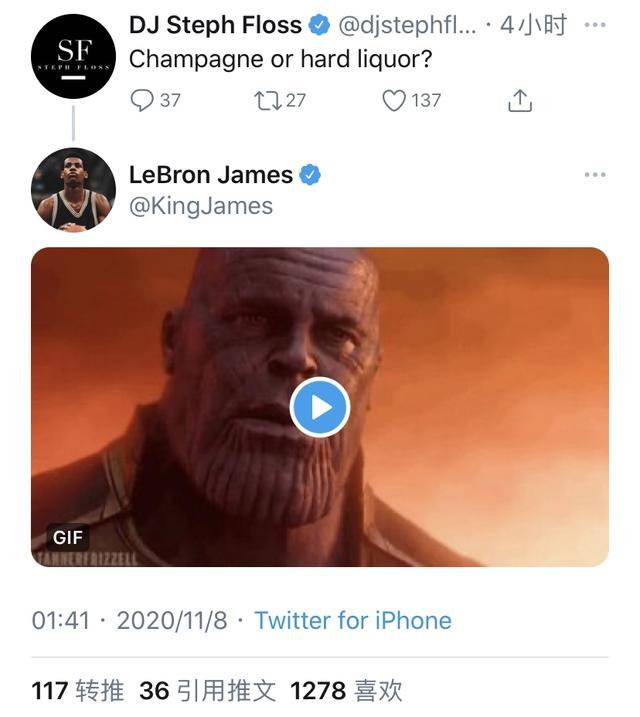Open LeBron James profile picture
Screen dimensions: 640x717
(73, 190)
